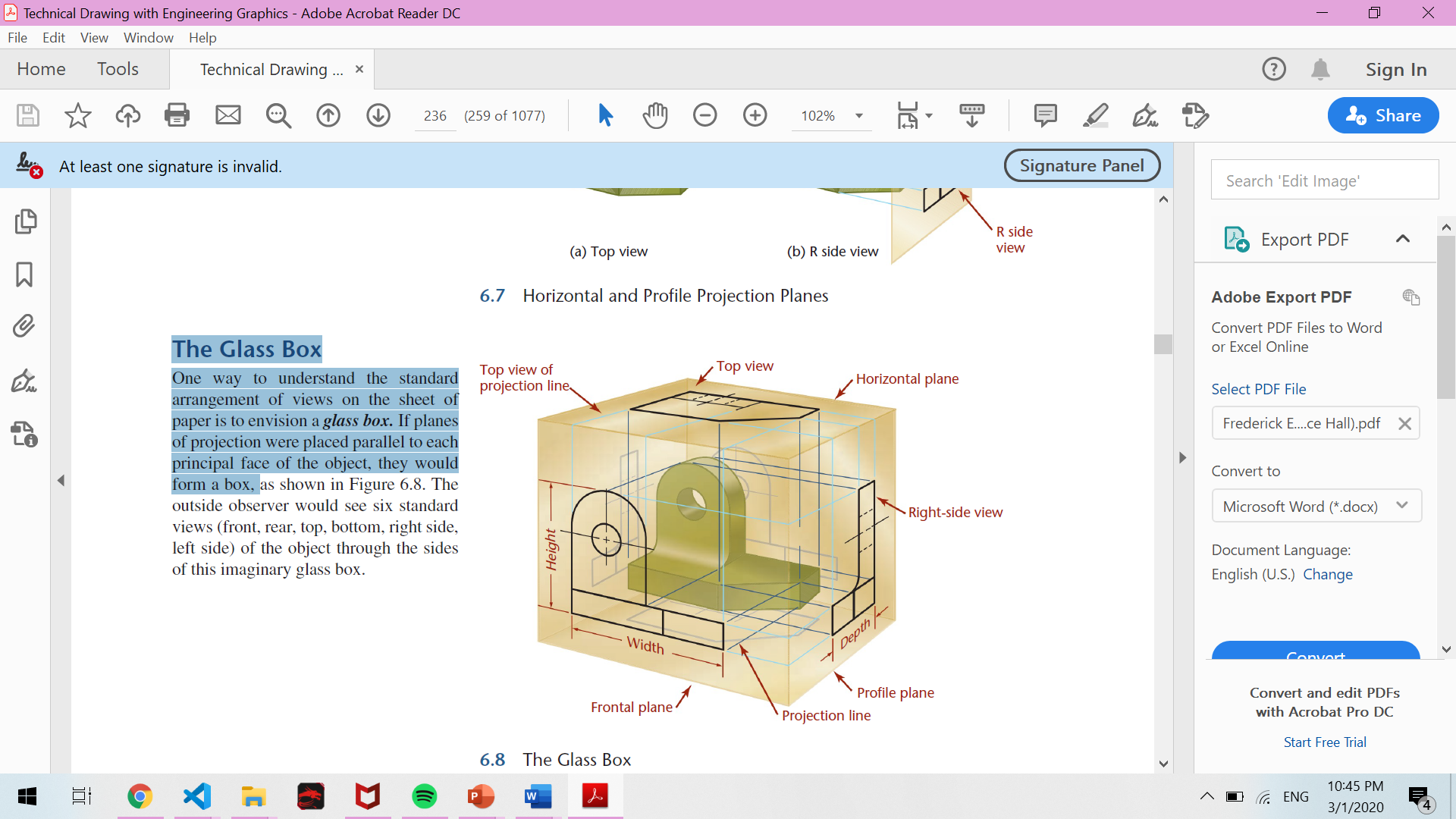Image resolution: width=1456 pixels, height=819 pixels.
Task: Expand Convert to Microsoft Word dropdown
Action: coord(1402,506)
